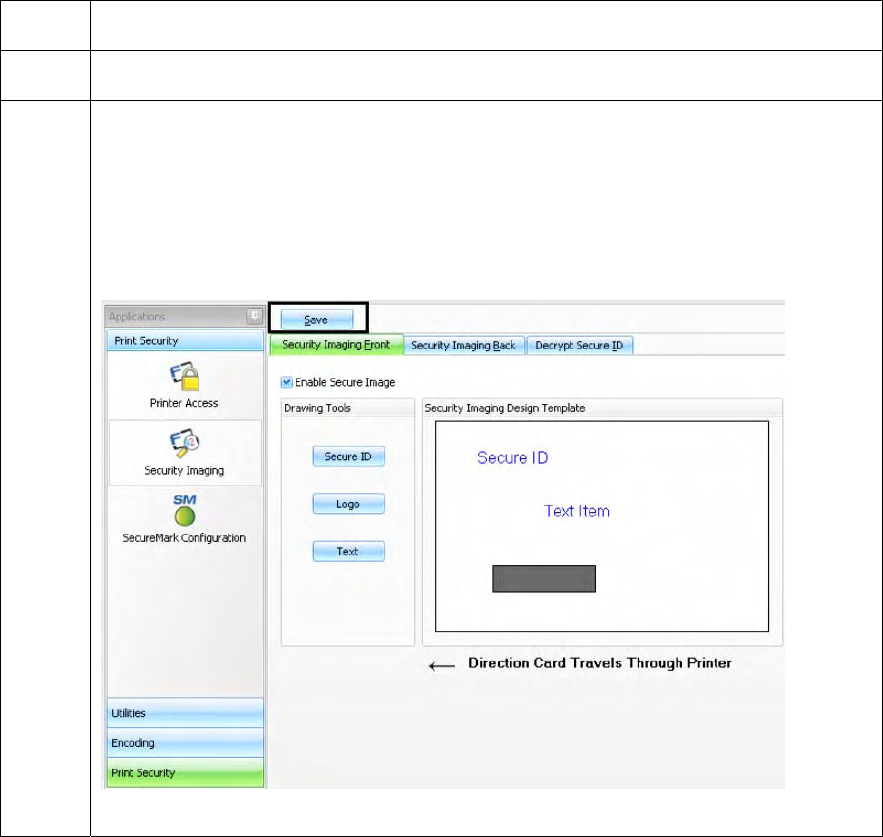Image resolution: width=883 pixels, height=837 pixels.
Task: Open SecureMark Configuration icon
Action: 185,510
